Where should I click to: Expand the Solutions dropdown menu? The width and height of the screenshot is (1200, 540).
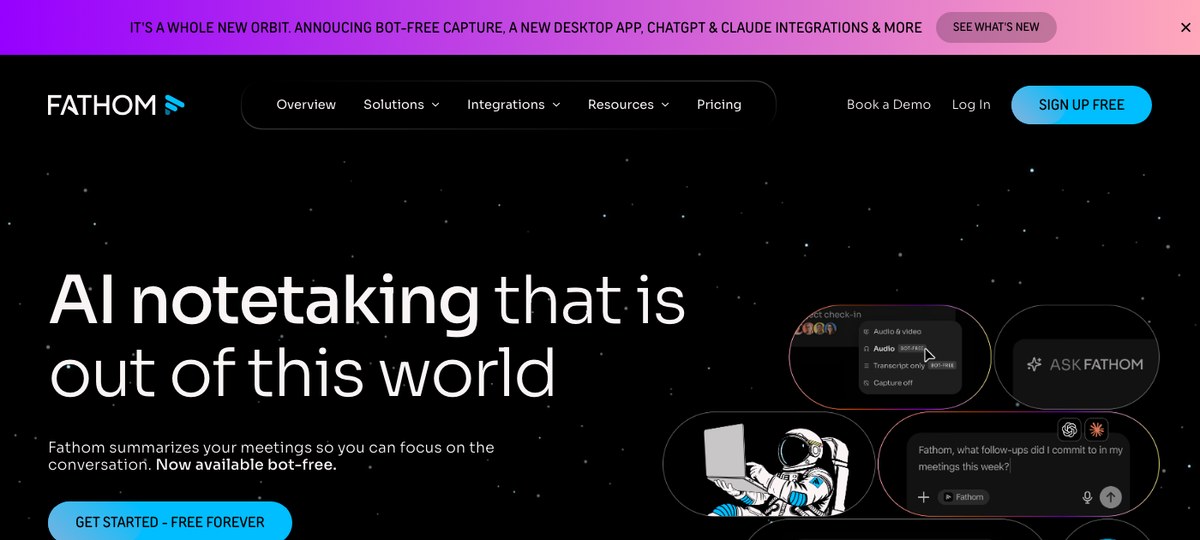401,105
